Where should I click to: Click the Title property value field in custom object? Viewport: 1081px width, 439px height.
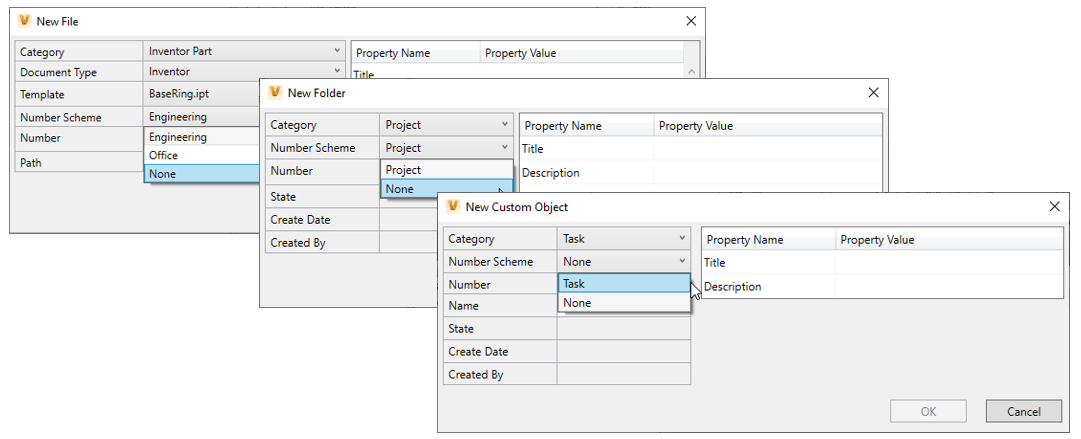click(948, 263)
